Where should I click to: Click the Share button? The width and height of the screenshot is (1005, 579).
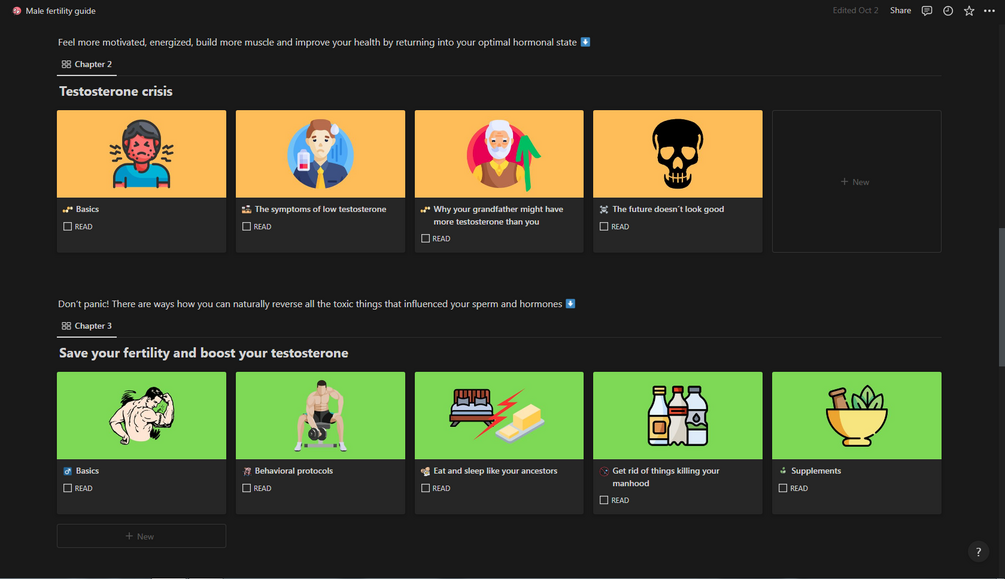(900, 10)
